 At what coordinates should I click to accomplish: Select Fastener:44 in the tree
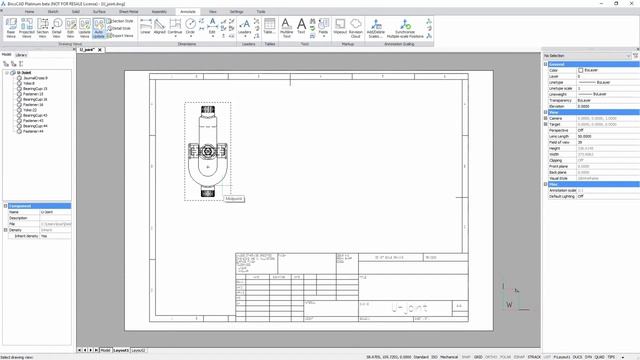[x=33, y=131]
